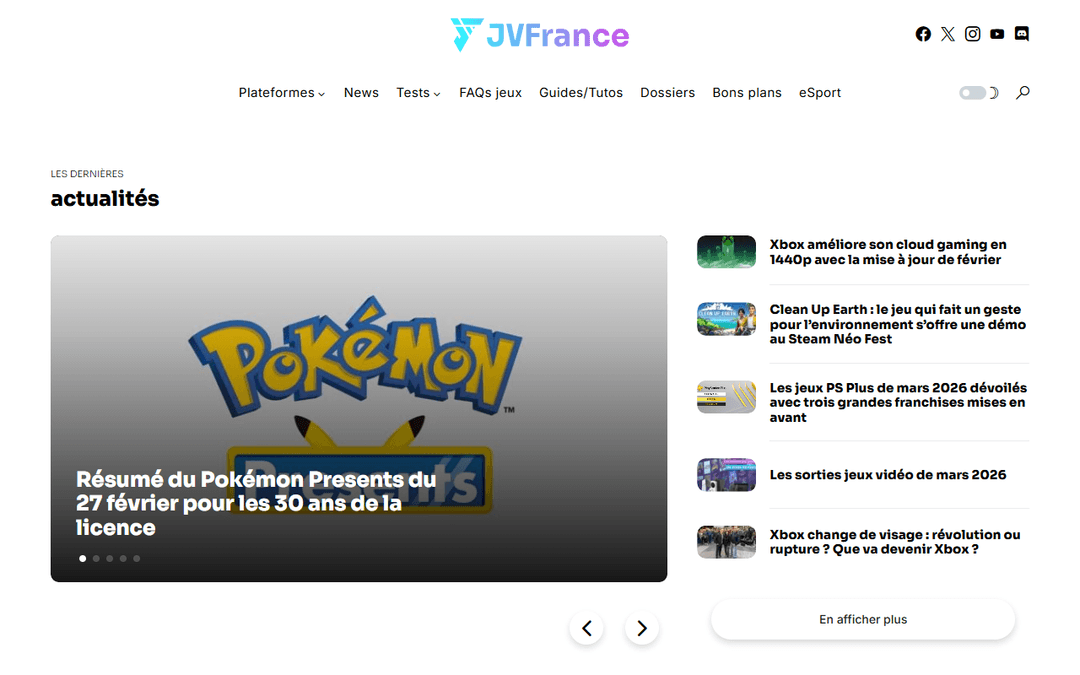The width and height of the screenshot is (1080, 675).
Task: Open Xbox cloud gaming 1440p article
Action: tap(888, 252)
